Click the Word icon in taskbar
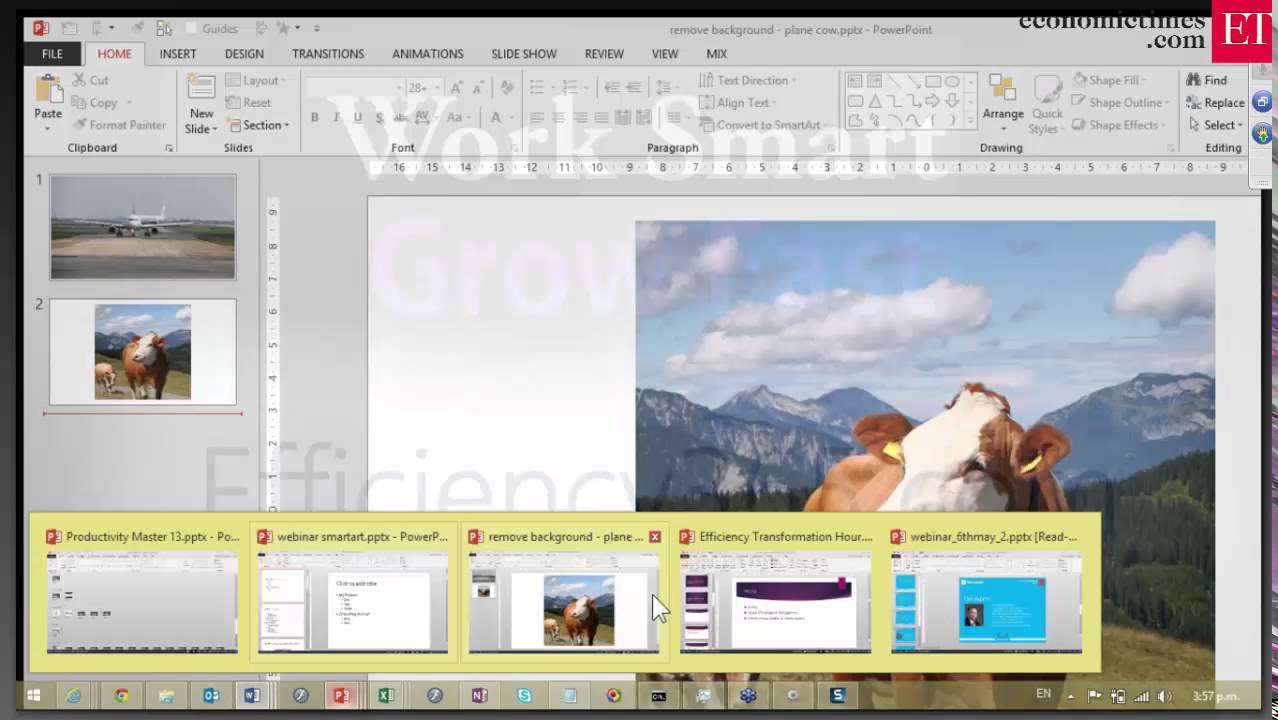This screenshot has width=1278, height=720. (252, 696)
